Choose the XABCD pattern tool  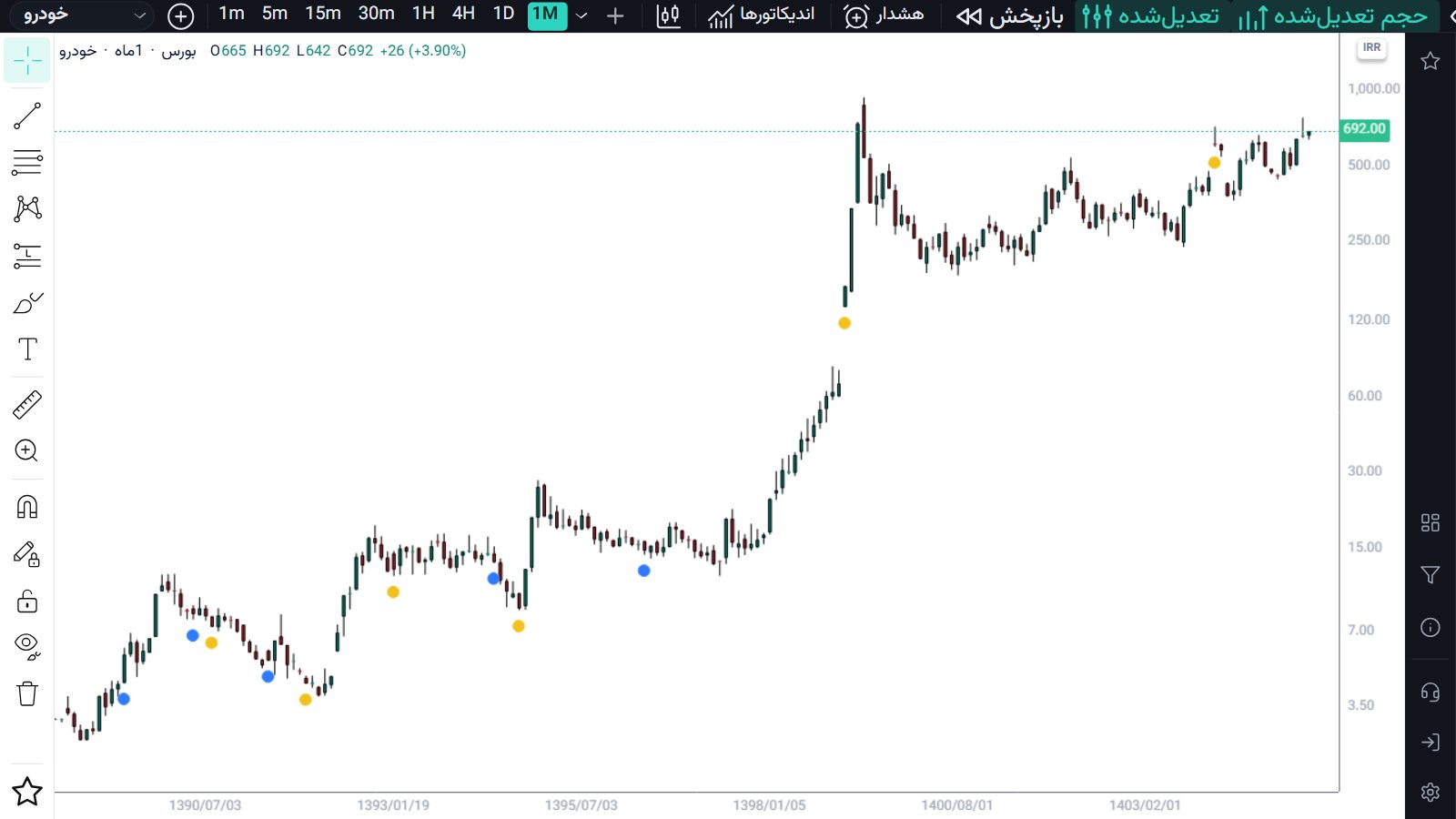pyautogui.click(x=27, y=208)
